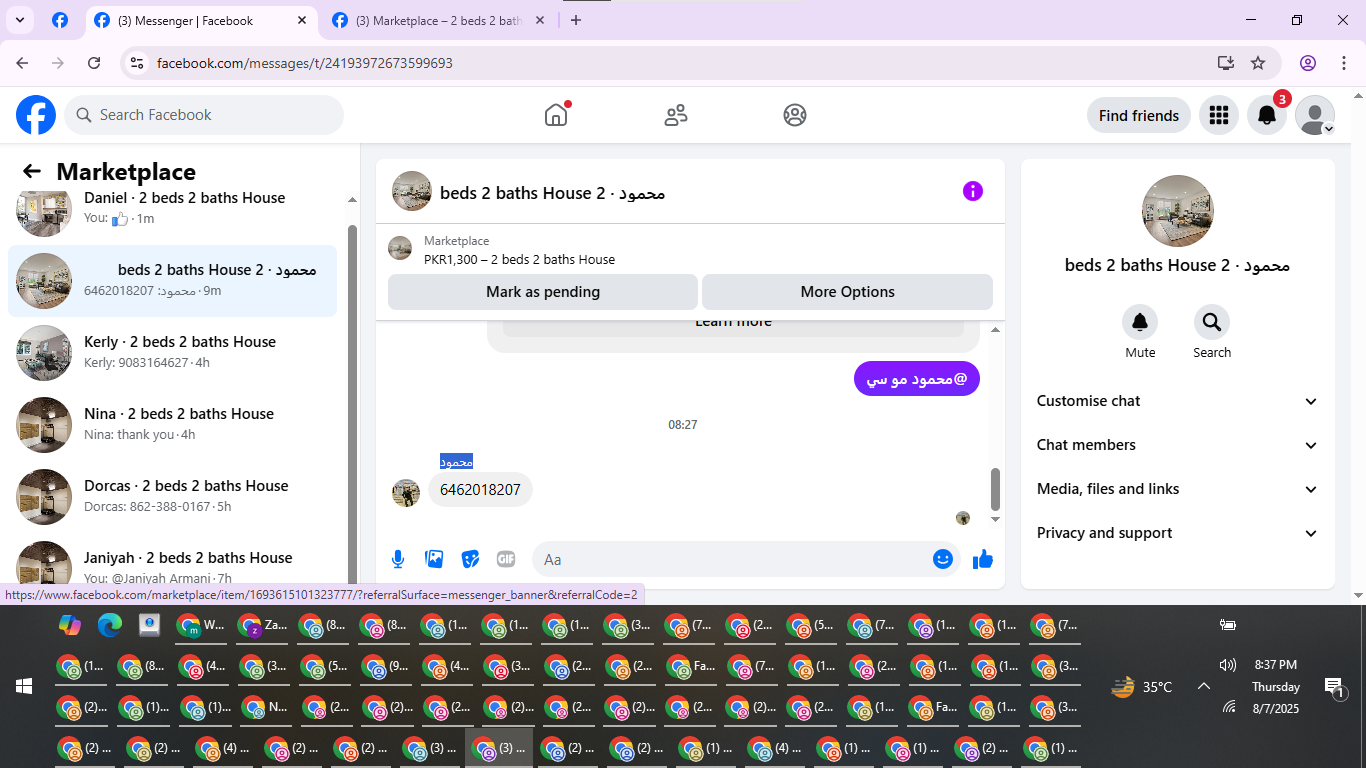Click the 08:27 timestamp in chat
Image resolution: width=1366 pixels, height=768 pixels.
[683, 425]
